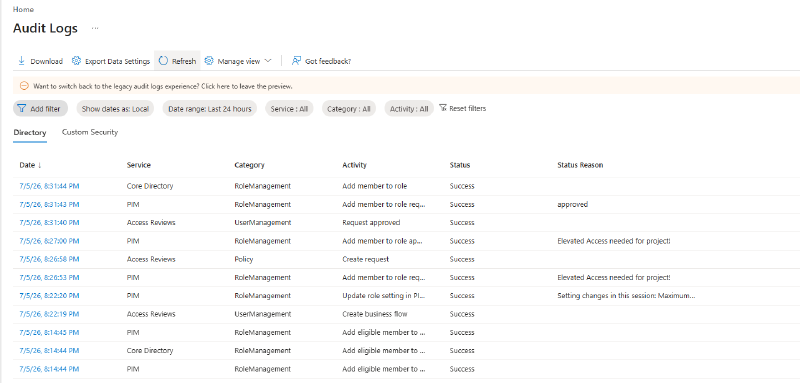This screenshot has width=800, height=383.
Task: Open log entry 7/5/26, 8:26:53 PM
Action: click(x=49, y=277)
